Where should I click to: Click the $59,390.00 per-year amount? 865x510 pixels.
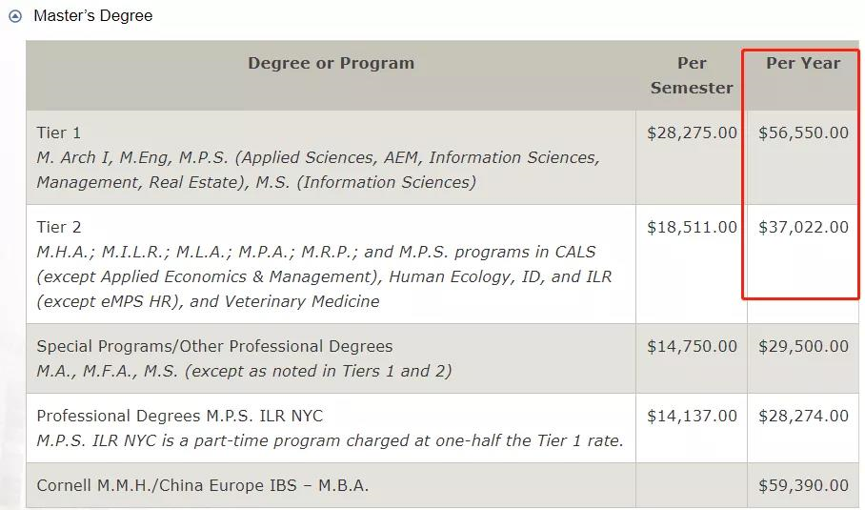[x=803, y=485]
